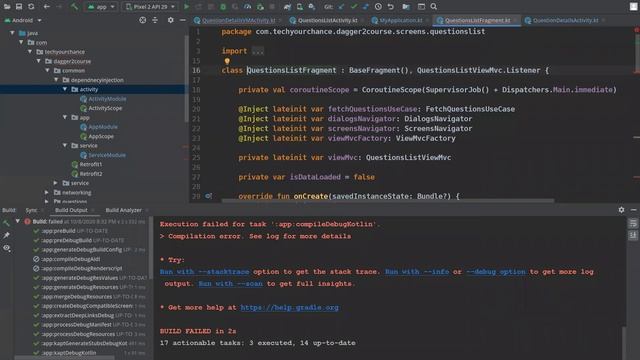Show Git history clock icon
Screen dimensions: 640x360
point(378,7)
